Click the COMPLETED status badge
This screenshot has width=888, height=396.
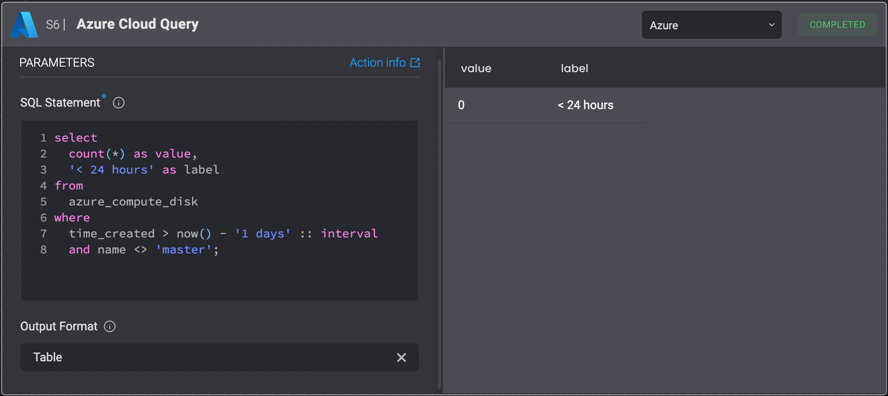(837, 25)
